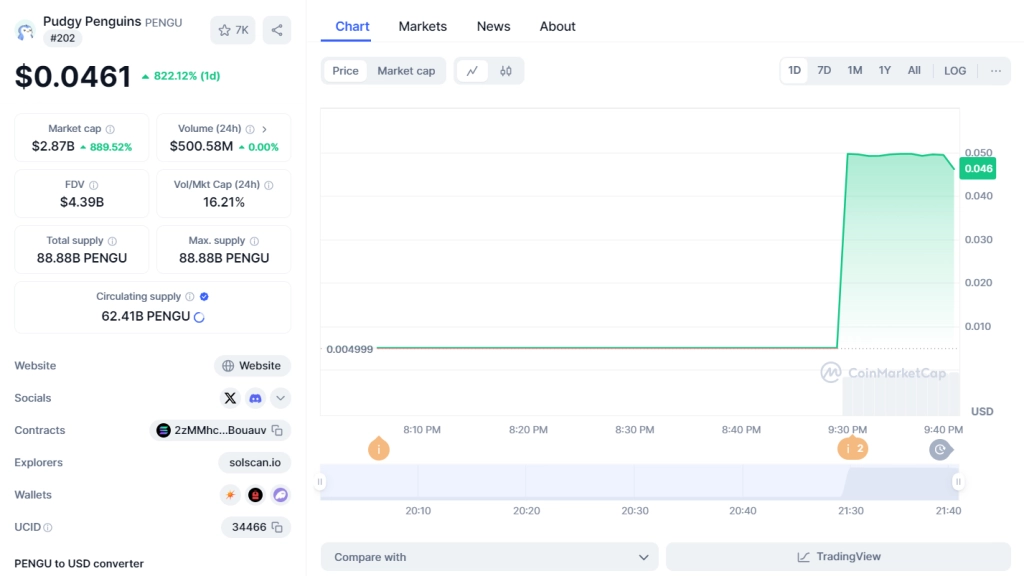
Task: Click the #202 rank badge
Action: pyautogui.click(x=62, y=38)
